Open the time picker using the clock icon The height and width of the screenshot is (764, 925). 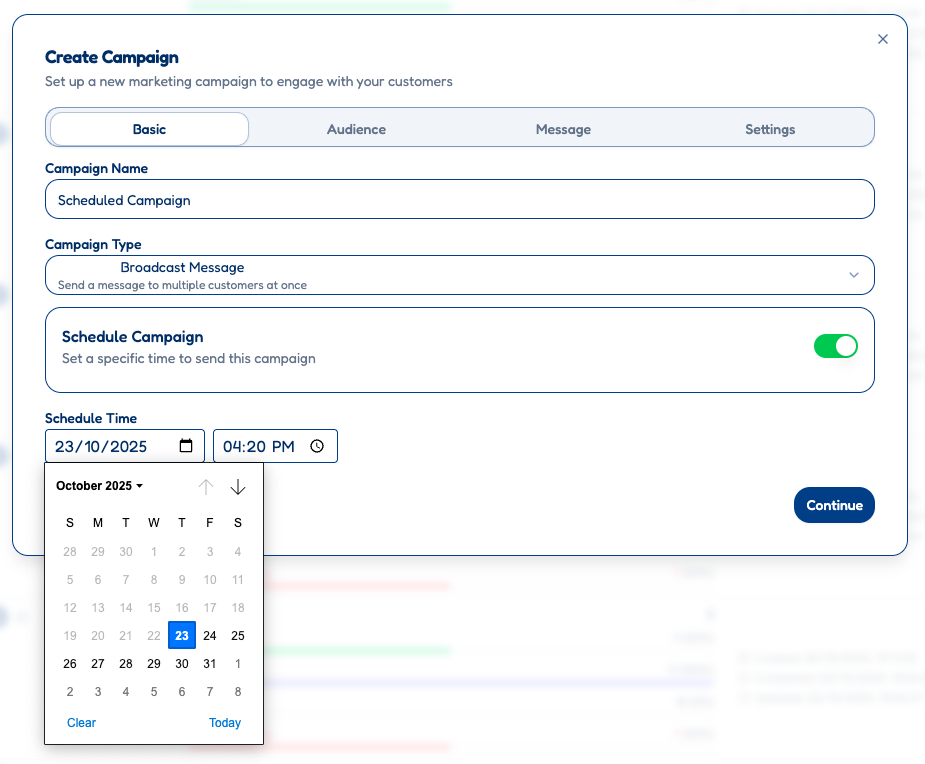point(317,446)
